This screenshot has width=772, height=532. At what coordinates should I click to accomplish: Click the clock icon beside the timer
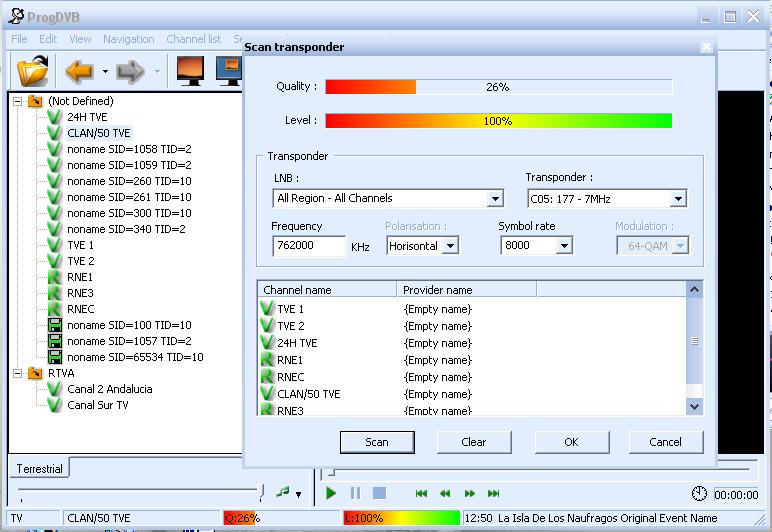(699, 494)
